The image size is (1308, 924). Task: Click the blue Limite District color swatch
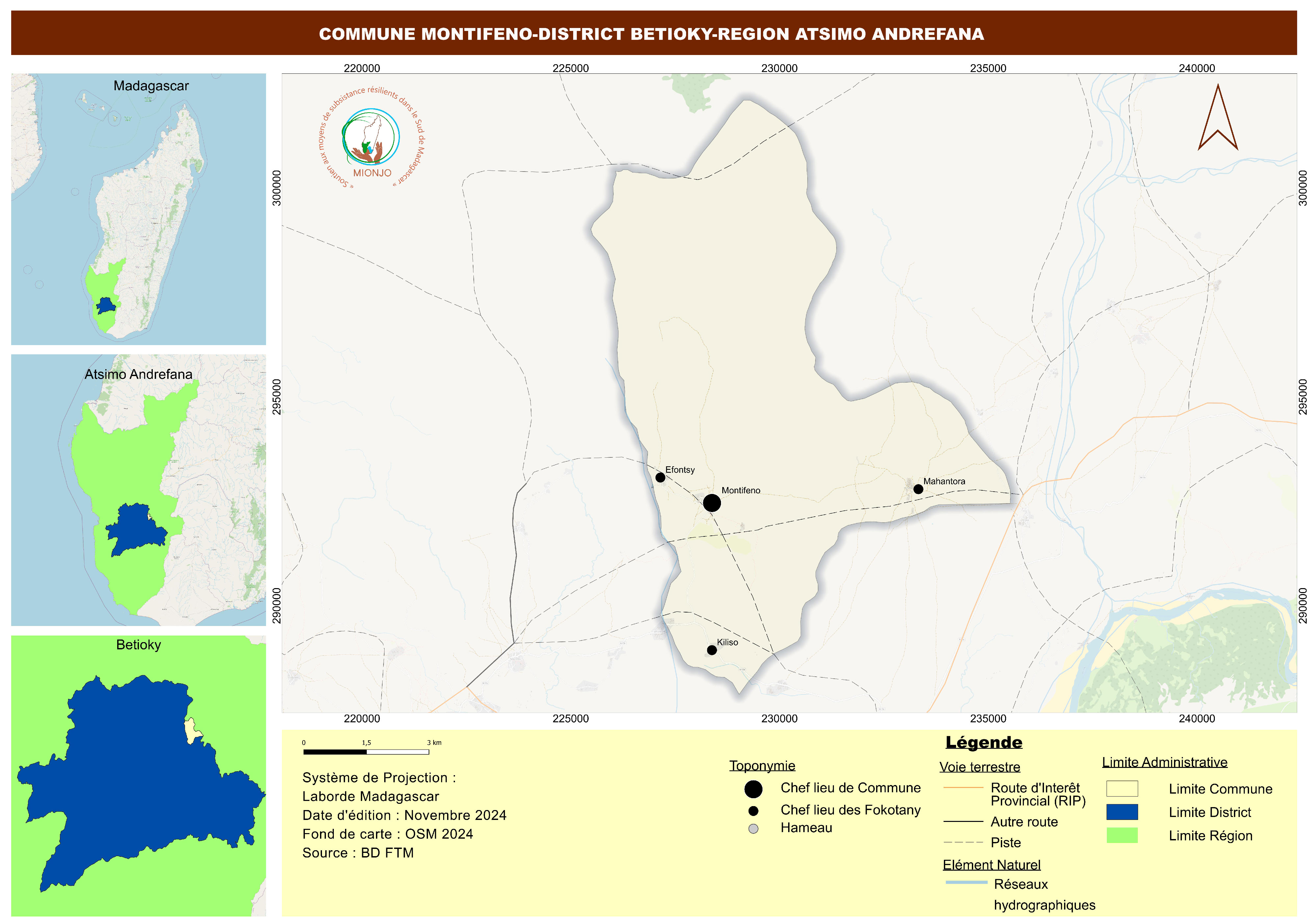tap(1122, 812)
